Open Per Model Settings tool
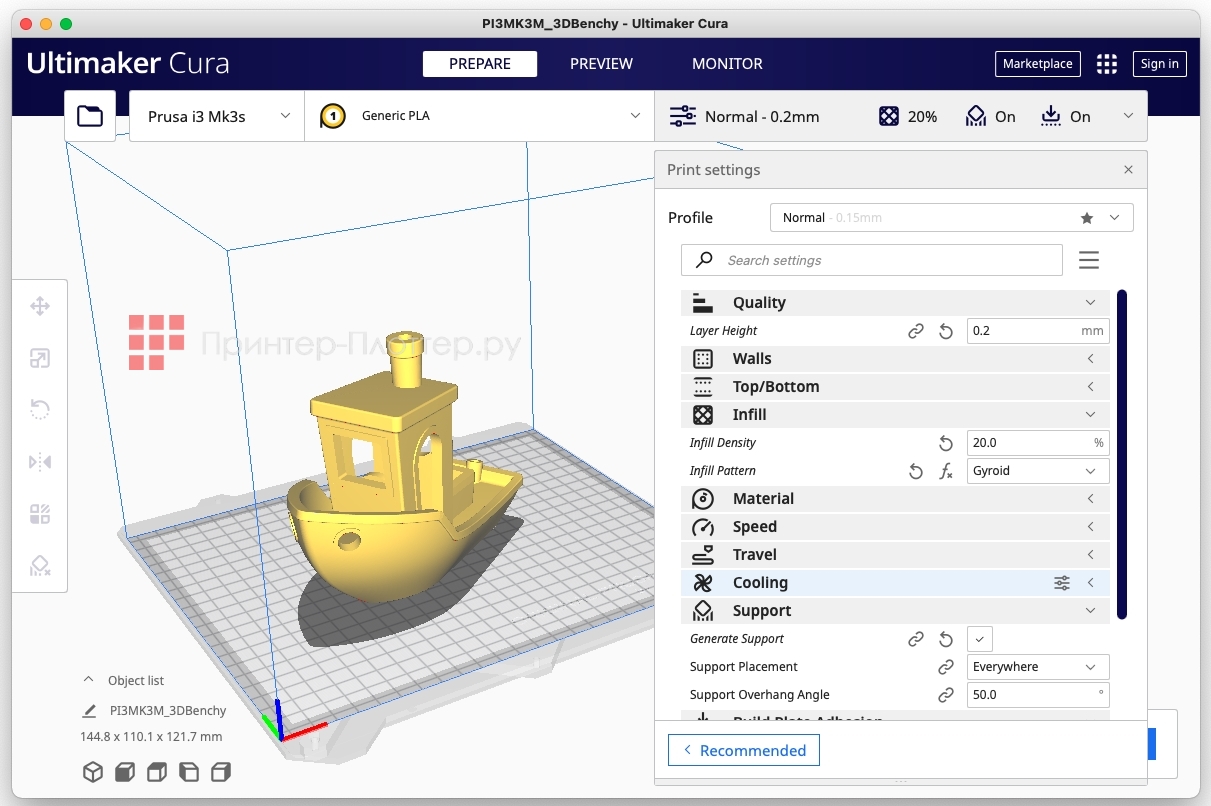Viewport: 1211px width, 806px height. [x=40, y=513]
